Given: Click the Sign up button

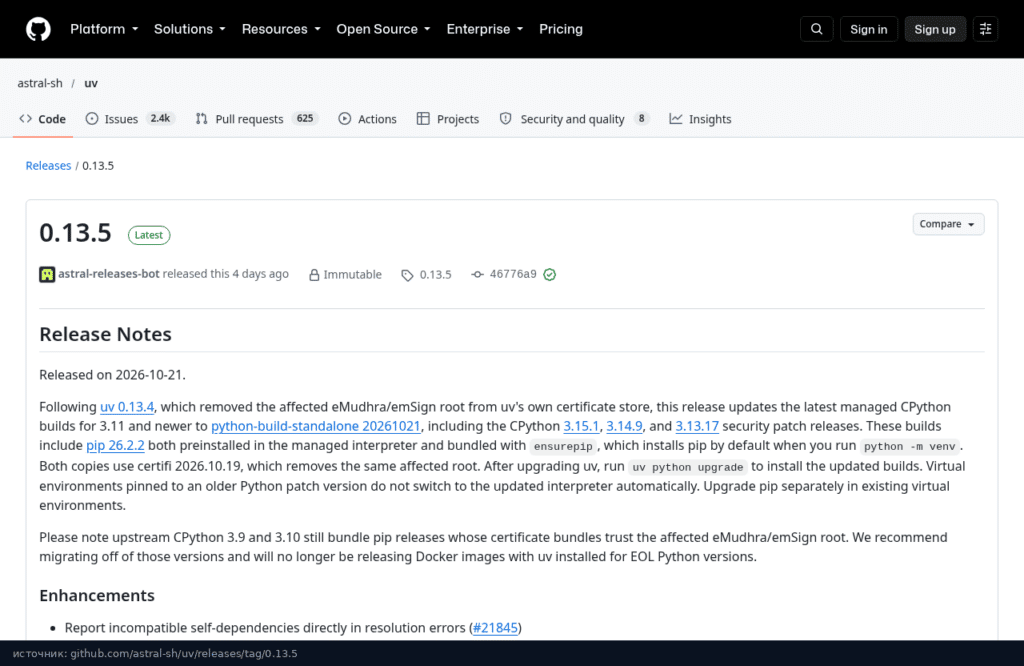Looking at the screenshot, I should click(x=935, y=29).
